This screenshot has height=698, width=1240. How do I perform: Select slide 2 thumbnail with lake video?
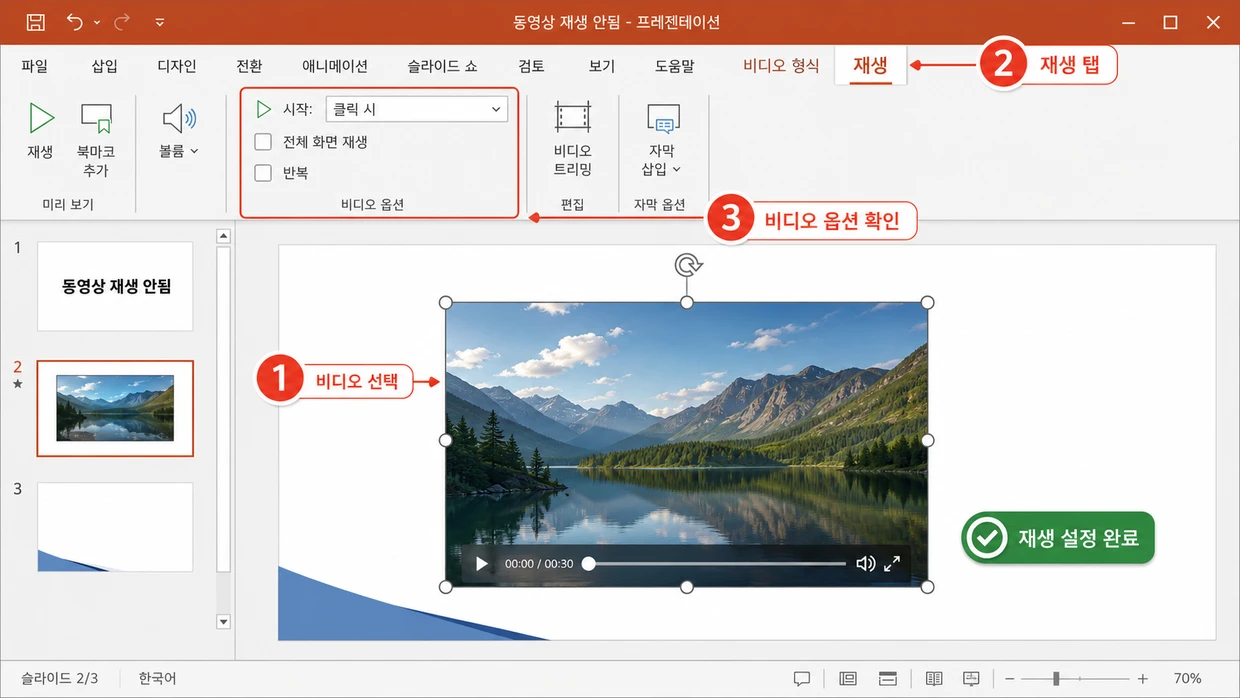pyautogui.click(x=115, y=409)
